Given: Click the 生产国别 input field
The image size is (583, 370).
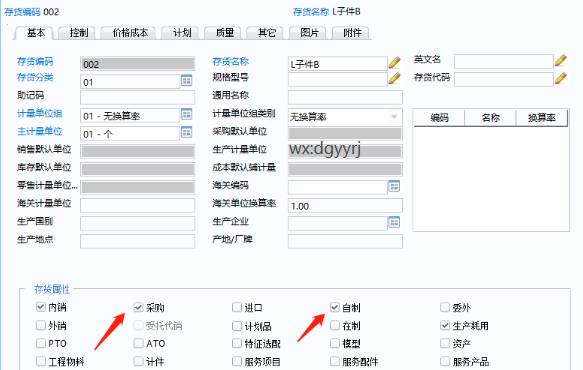Looking at the screenshot, I should pyautogui.click(x=138, y=223).
